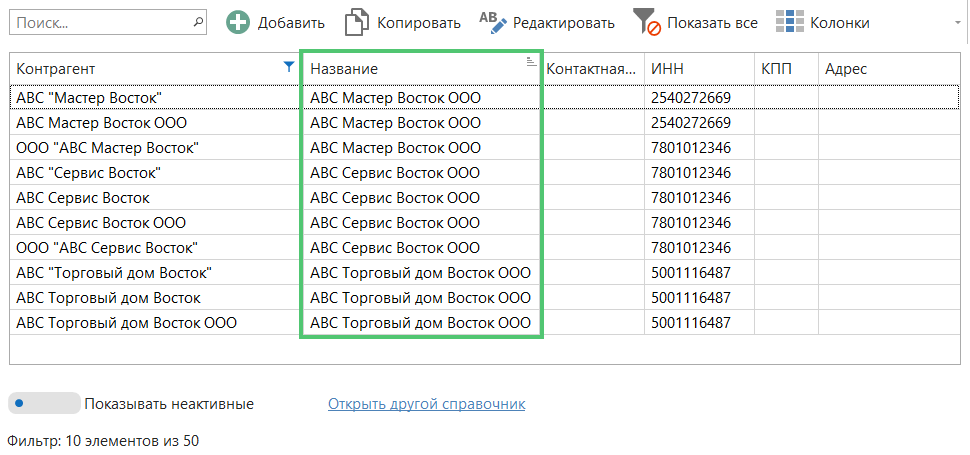Select row АВС "Торговый дом Восток"
Viewport: 970px width, 455px height.
click(114, 273)
